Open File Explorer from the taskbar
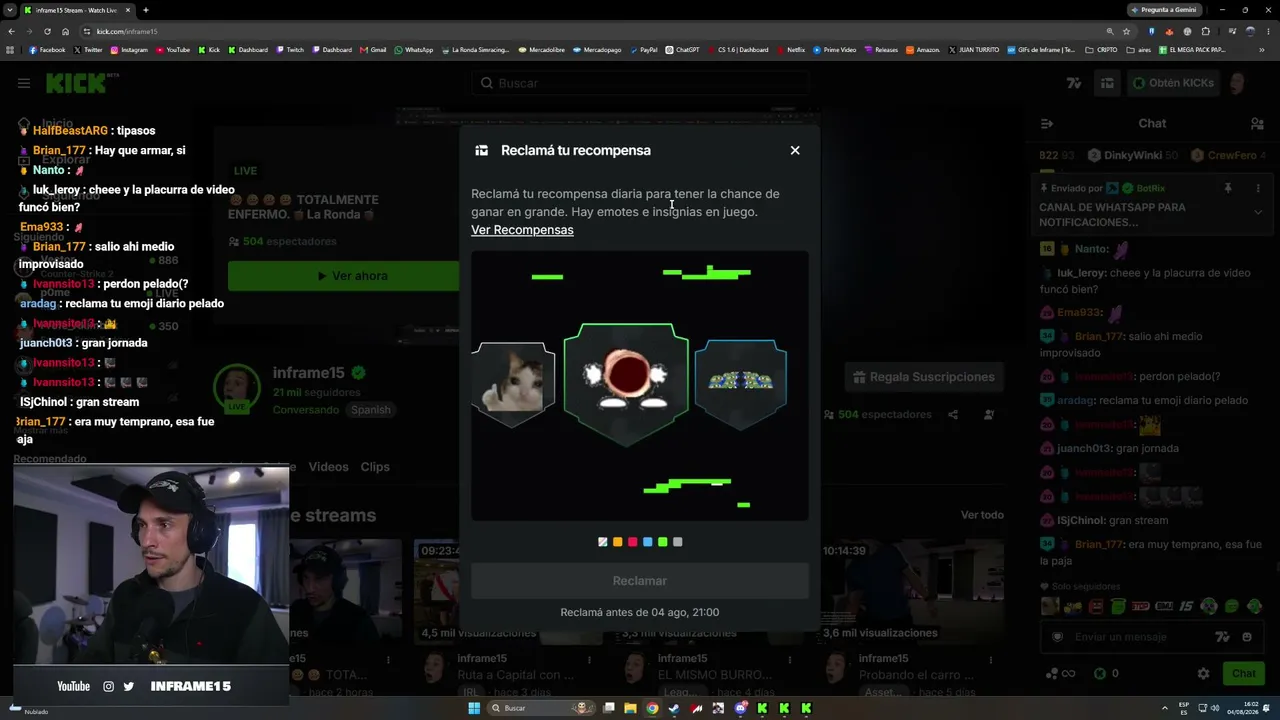 (630, 708)
